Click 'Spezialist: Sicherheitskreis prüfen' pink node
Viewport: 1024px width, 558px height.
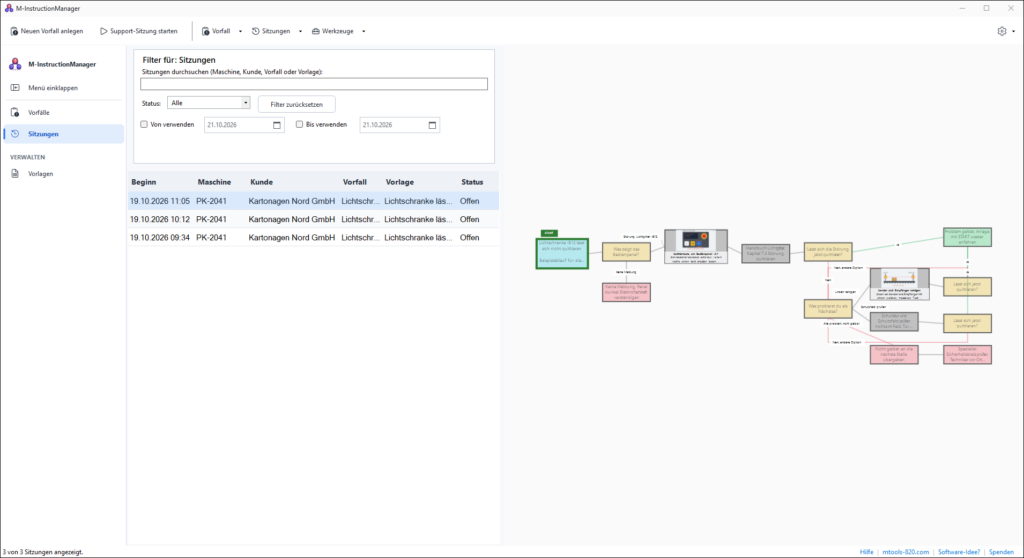pos(967,354)
